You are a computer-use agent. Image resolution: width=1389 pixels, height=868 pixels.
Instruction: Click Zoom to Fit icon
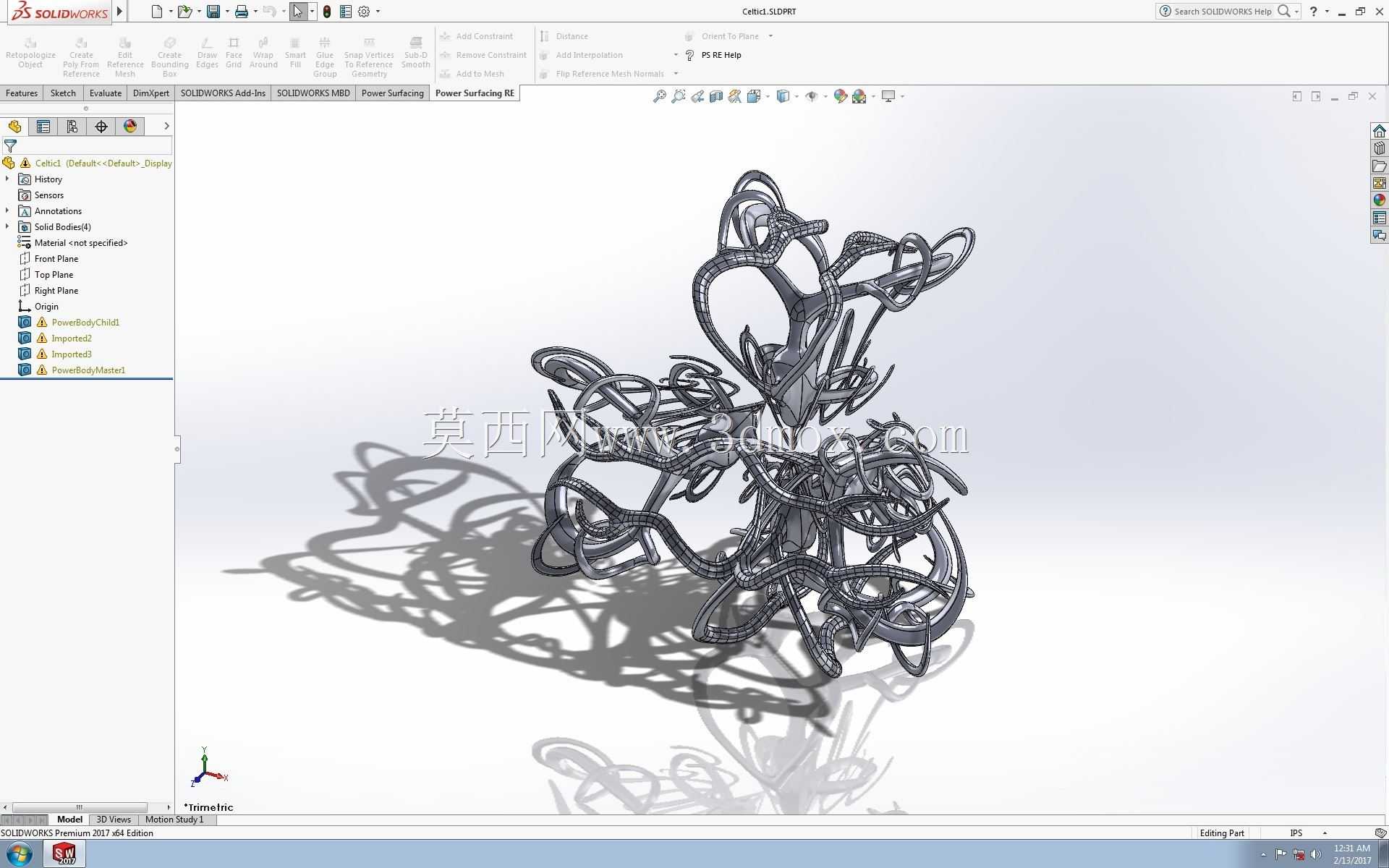tap(659, 96)
